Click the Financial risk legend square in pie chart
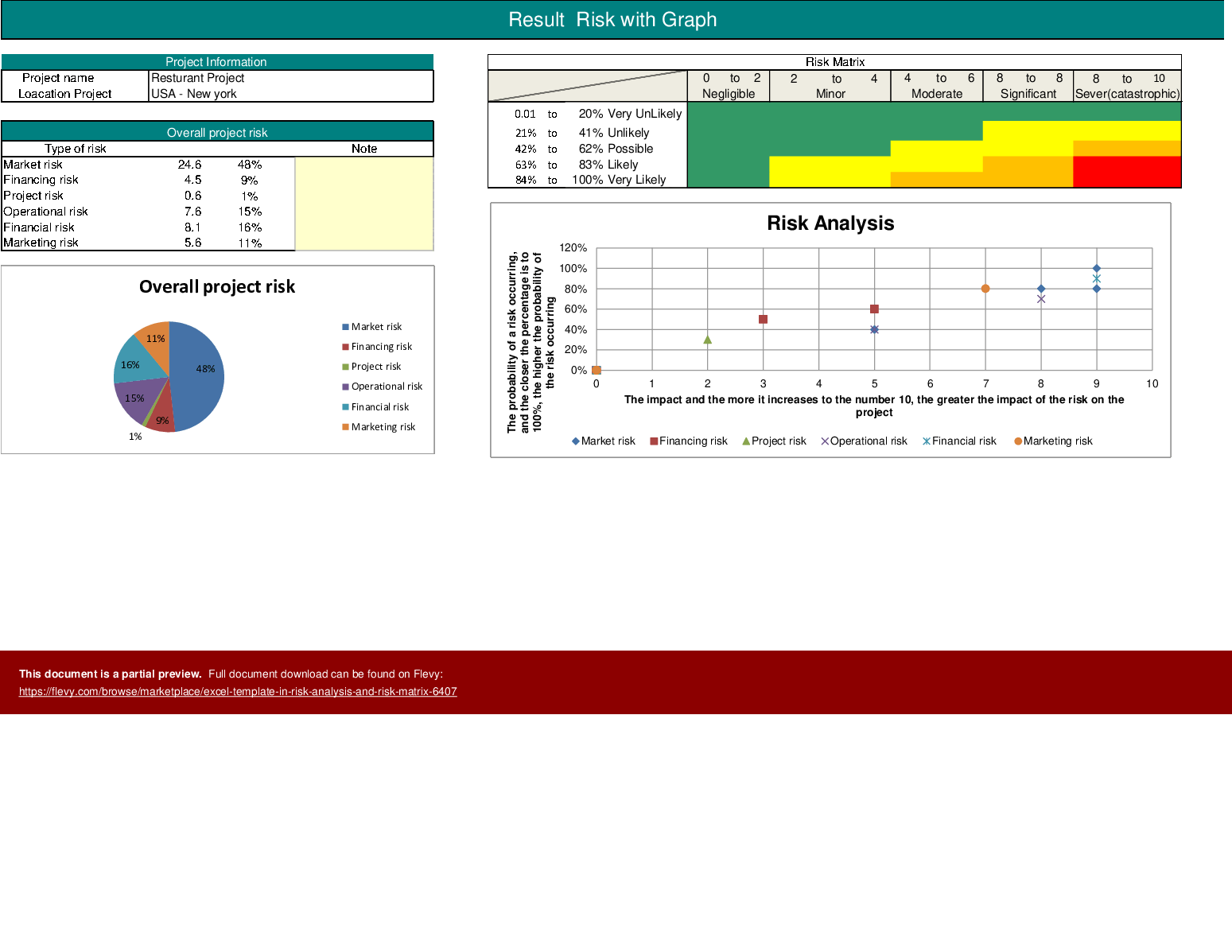Image resolution: width=1232 pixels, height=952 pixels. (345, 407)
